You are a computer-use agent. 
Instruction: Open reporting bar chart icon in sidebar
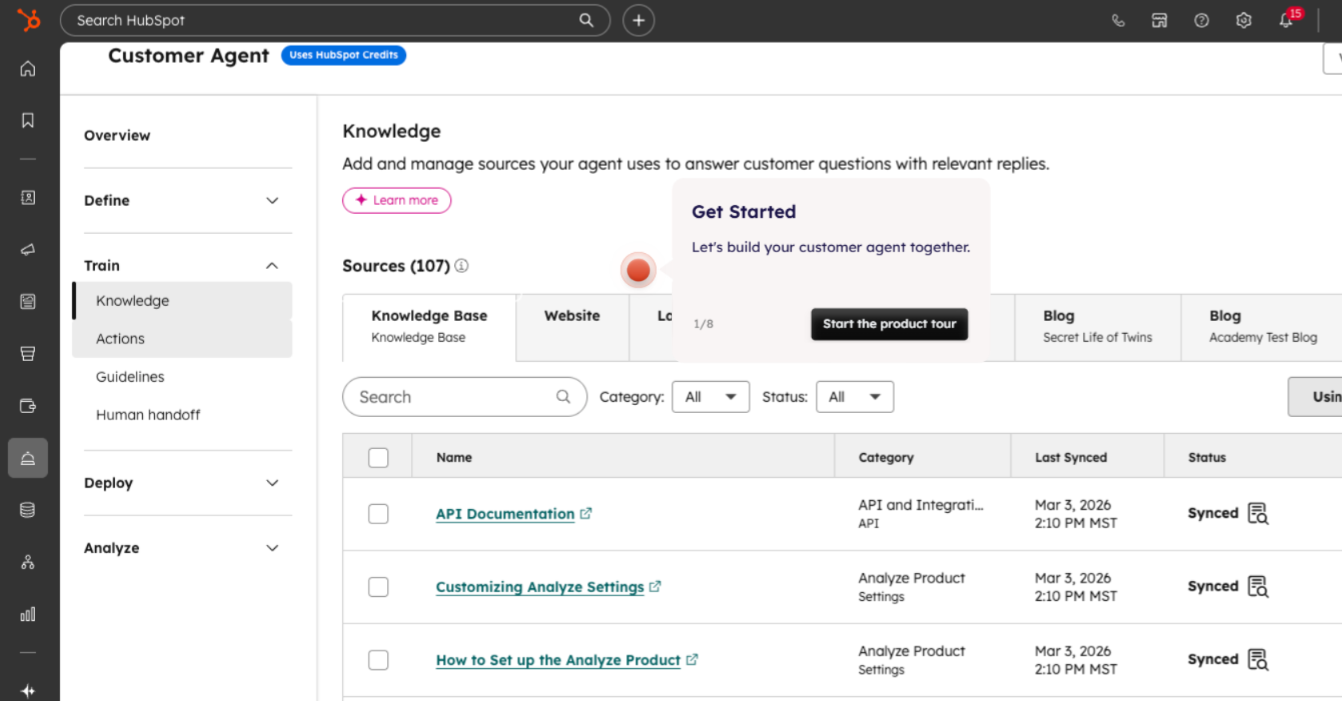coord(28,614)
